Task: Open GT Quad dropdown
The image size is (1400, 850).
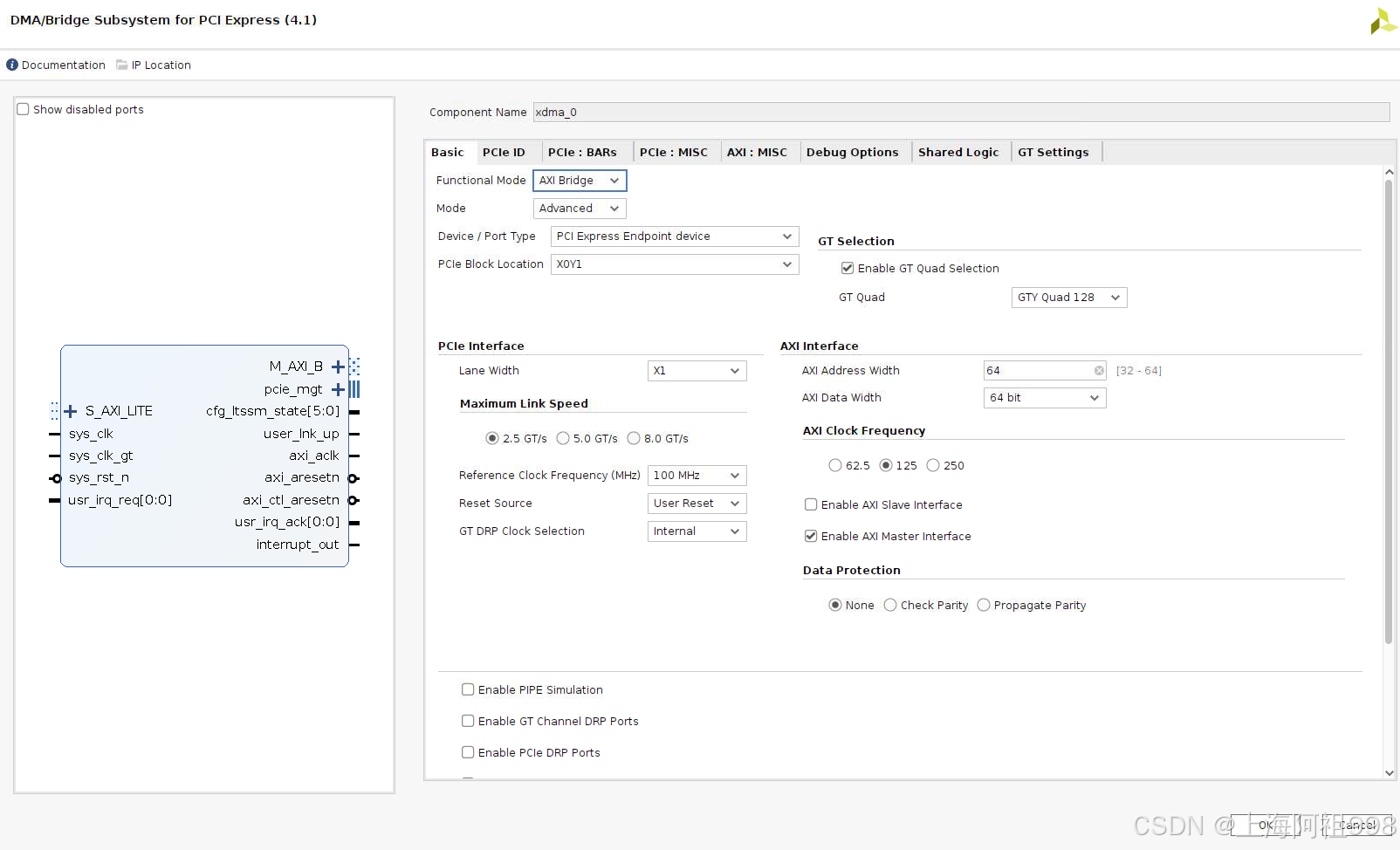Action: pyautogui.click(x=1069, y=298)
